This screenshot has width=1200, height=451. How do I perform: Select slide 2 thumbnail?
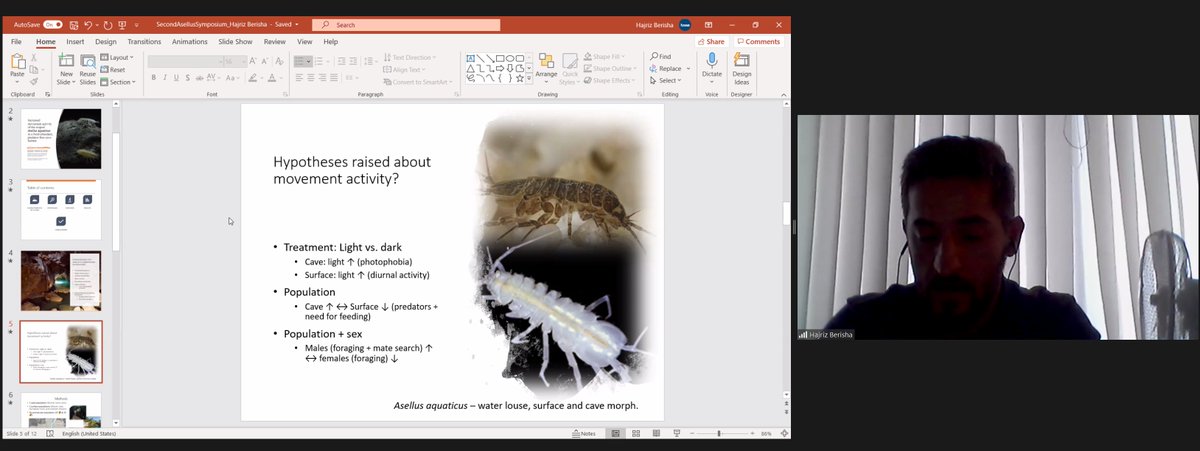[x=61, y=139]
